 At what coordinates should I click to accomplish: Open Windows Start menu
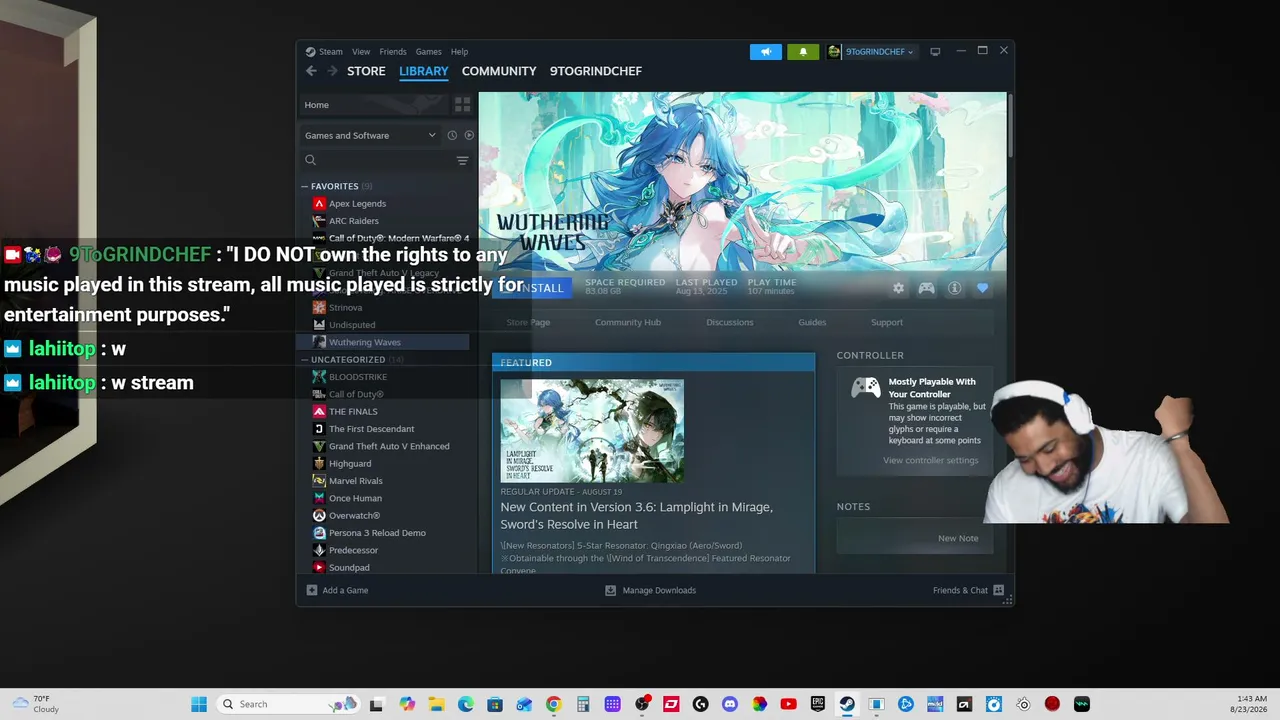199,704
